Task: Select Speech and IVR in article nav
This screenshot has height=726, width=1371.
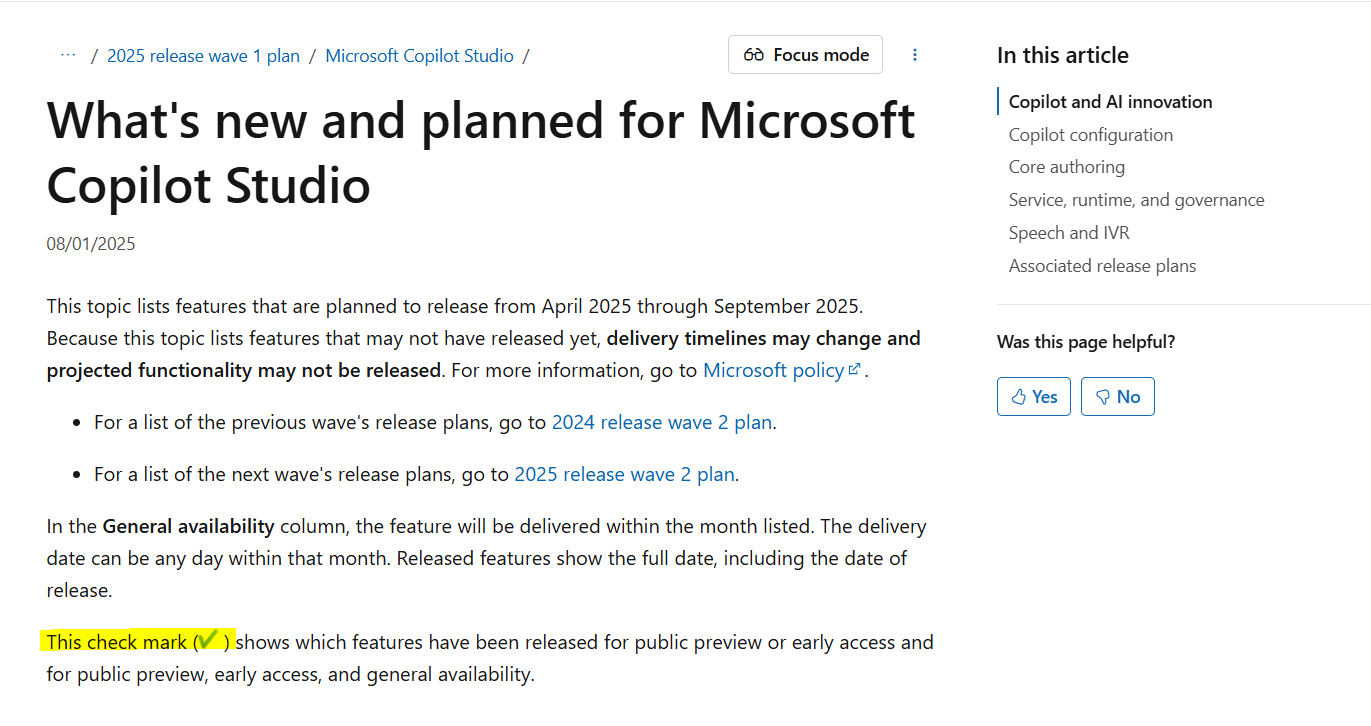Action: click(x=1069, y=233)
